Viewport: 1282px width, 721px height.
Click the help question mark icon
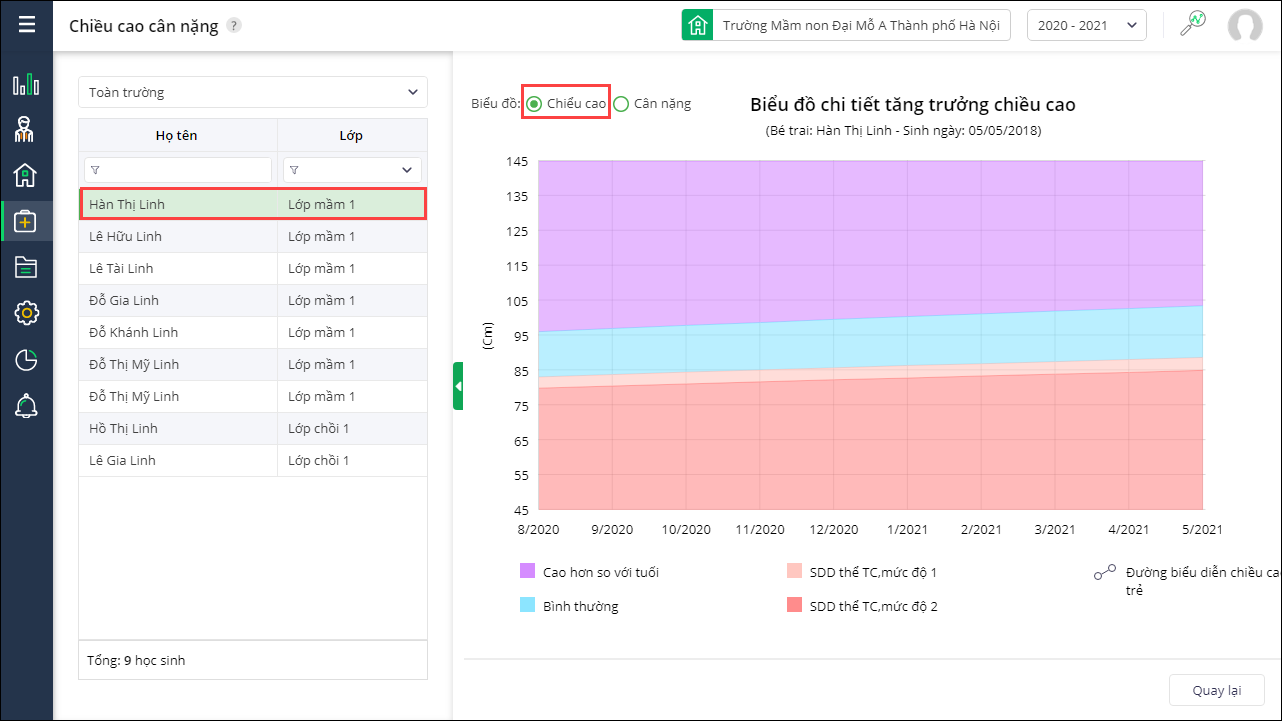click(233, 26)
